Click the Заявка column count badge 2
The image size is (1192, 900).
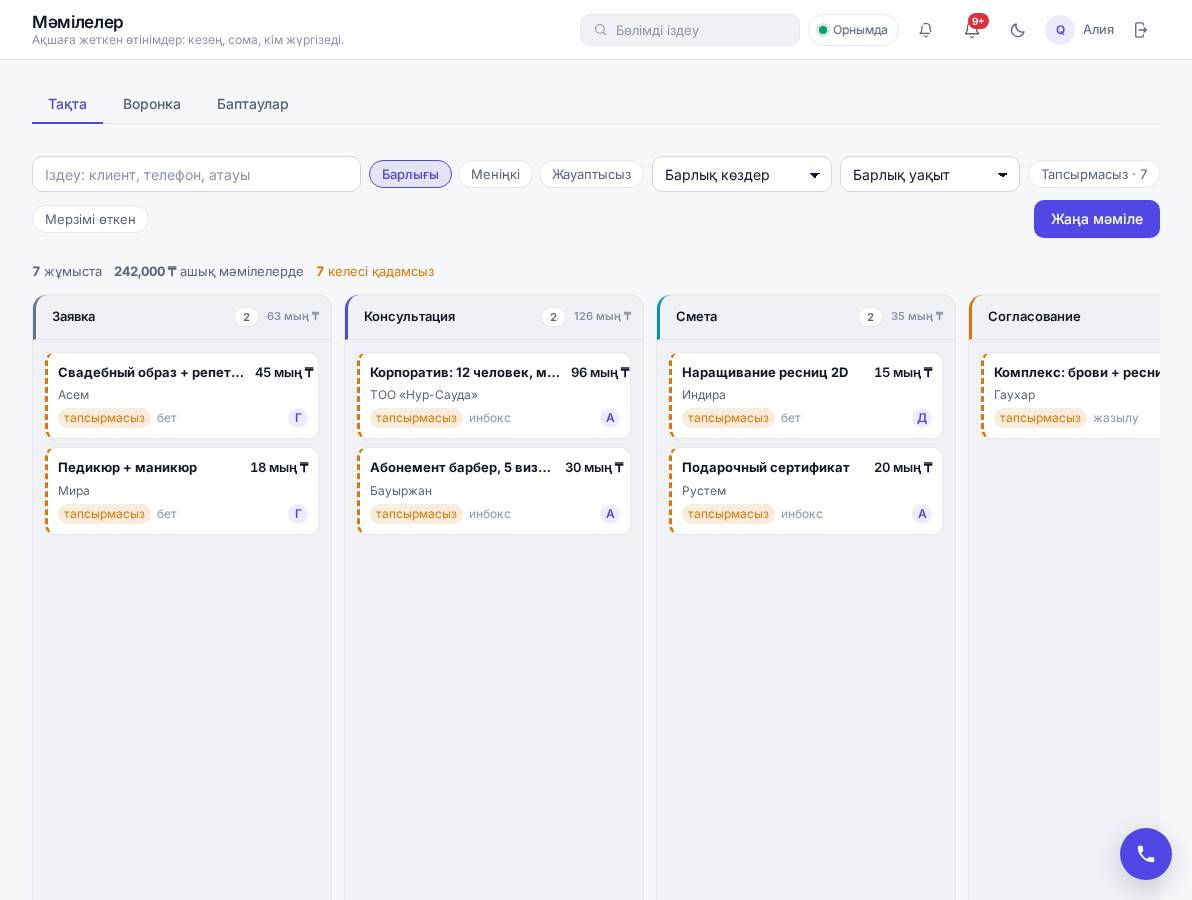(246, 317)
